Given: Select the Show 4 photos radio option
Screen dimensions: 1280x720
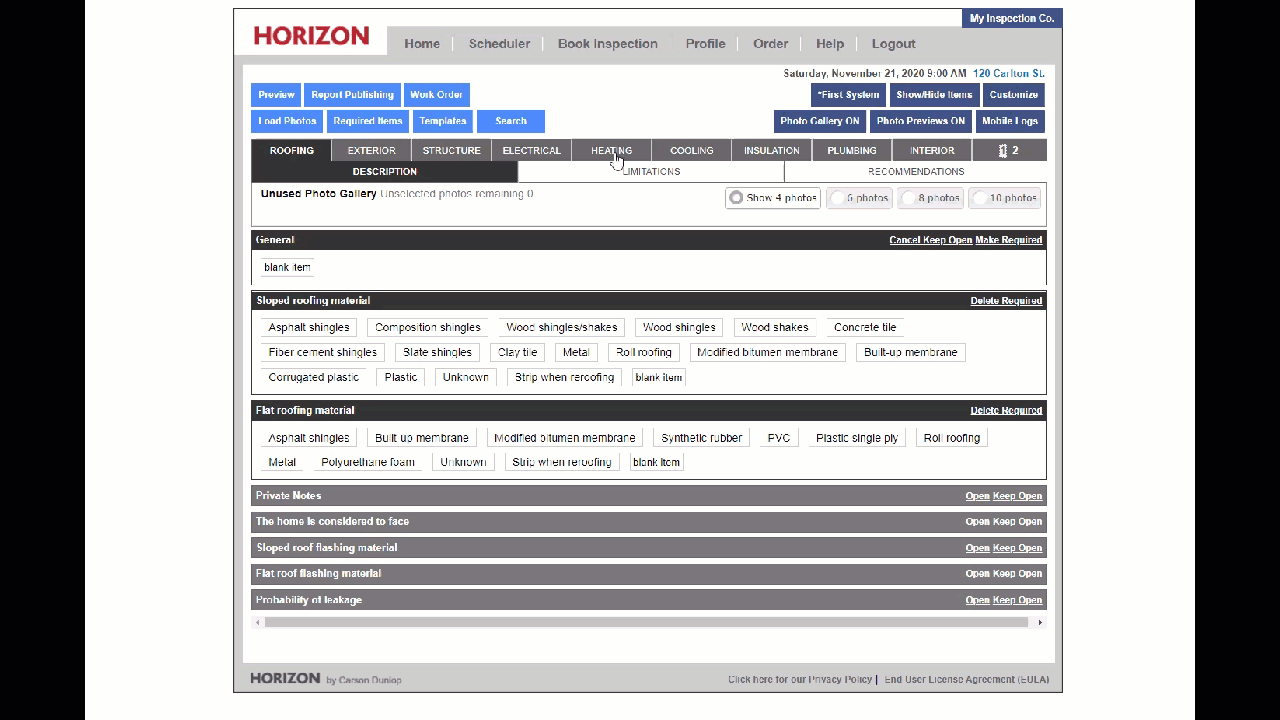Looking at the screenshot, I should (x=737, y=198).
